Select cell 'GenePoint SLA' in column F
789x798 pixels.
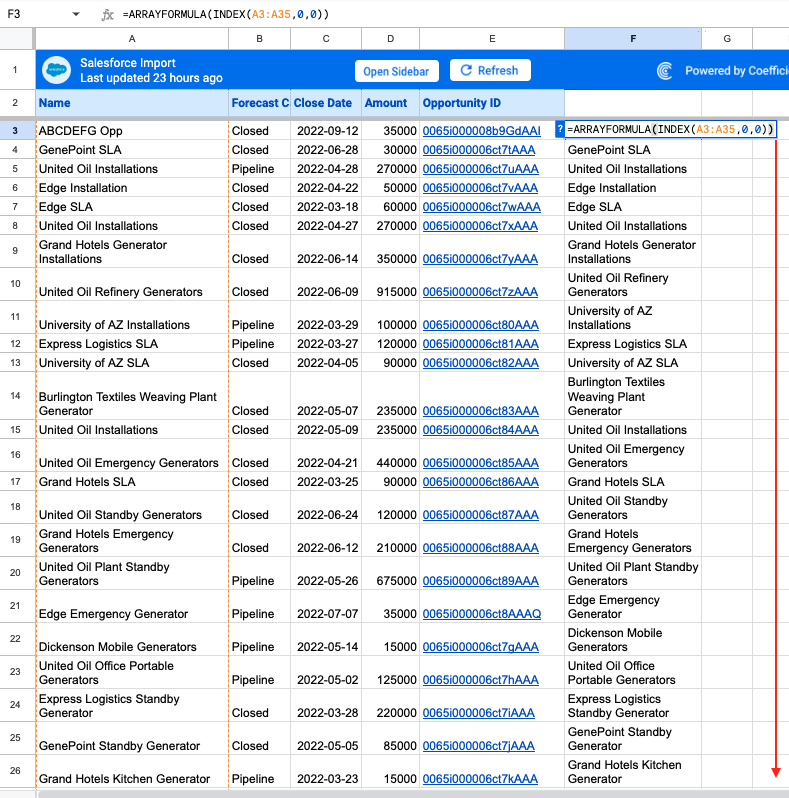(633, 150)
